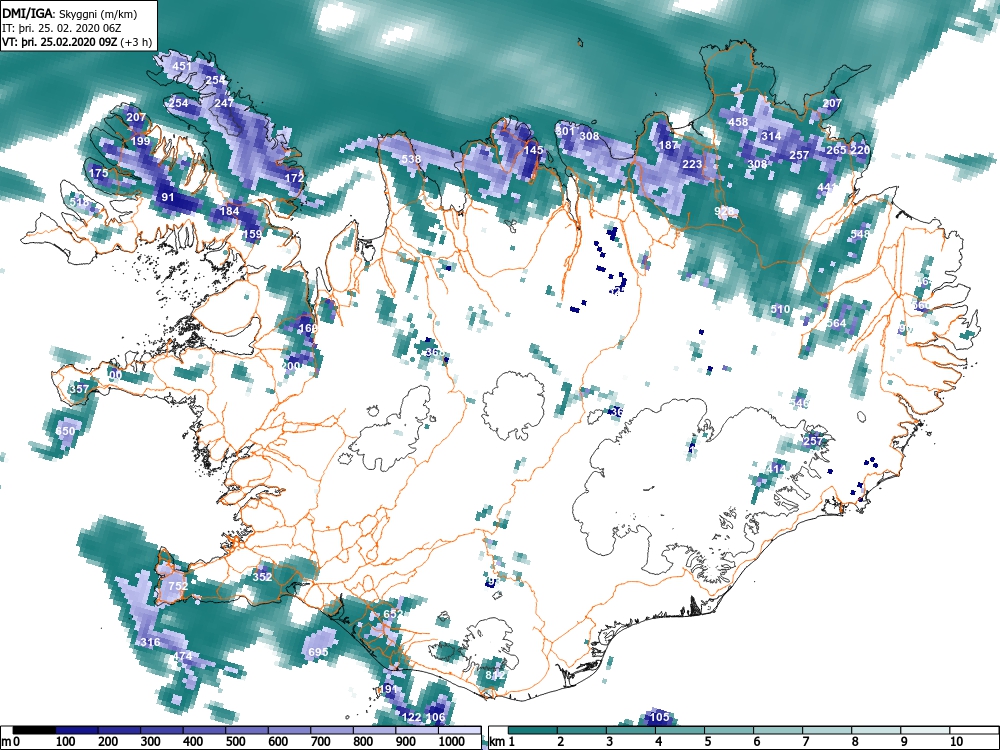This screenshot has height=750, width=1000.
Task: Click the '159' visibility value
Action: coord(253,234)
